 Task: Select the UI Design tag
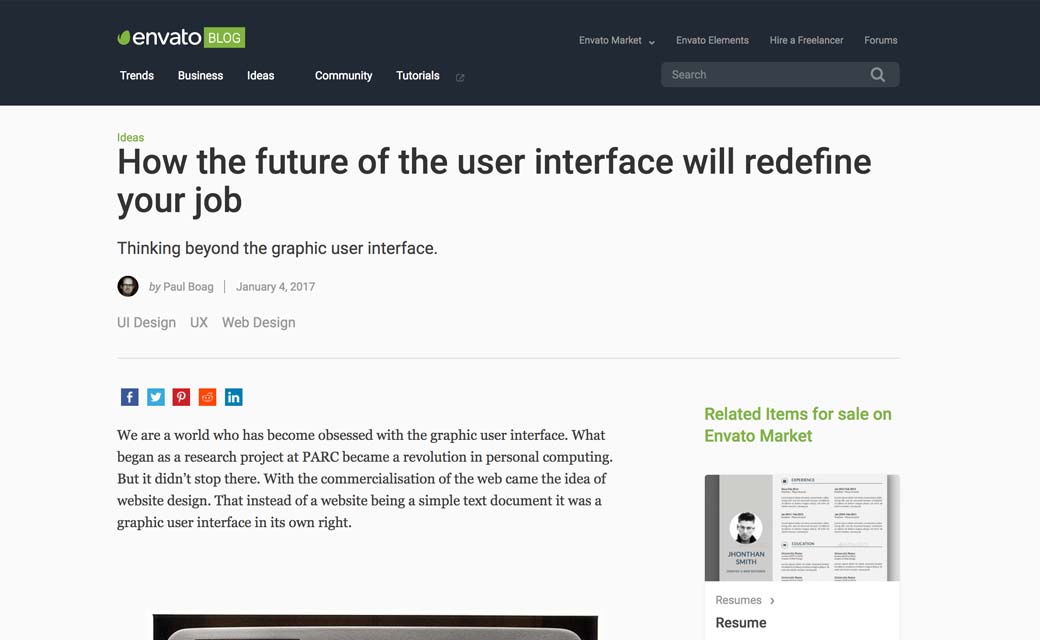click(x=146, y=323)
